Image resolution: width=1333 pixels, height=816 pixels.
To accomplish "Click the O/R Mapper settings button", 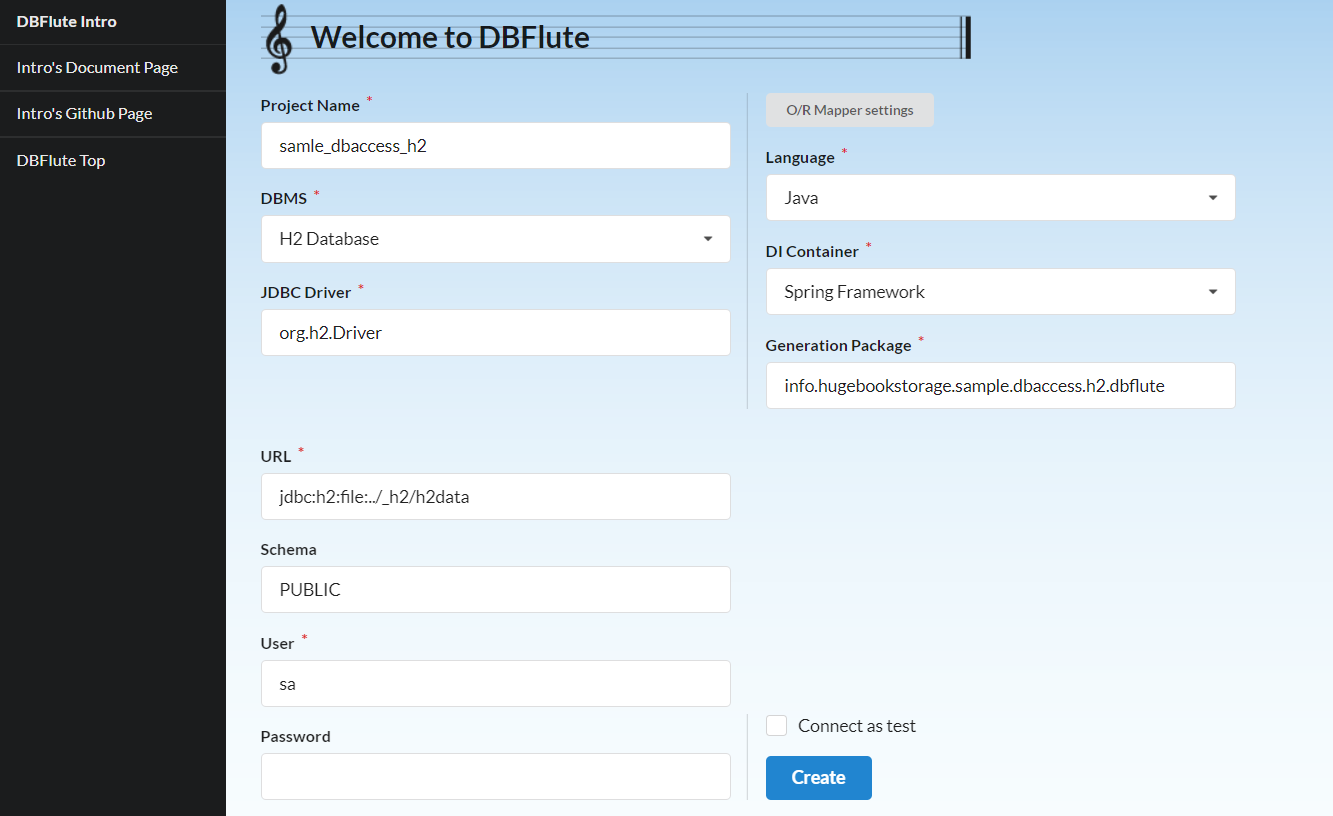I will point(850,110).
